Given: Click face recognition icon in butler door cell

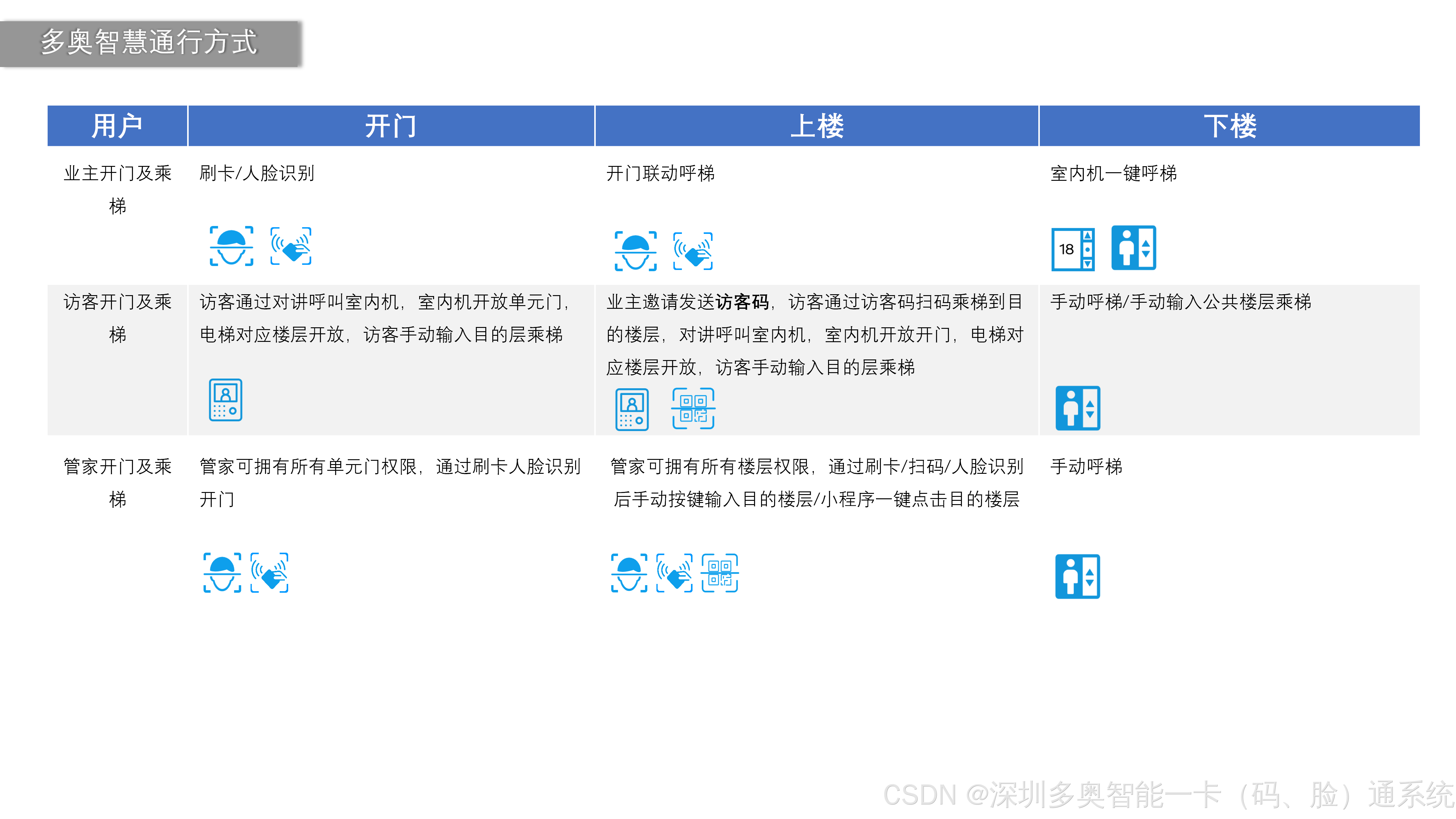Looking at the screenshot, I should click(x=222, y=573).
